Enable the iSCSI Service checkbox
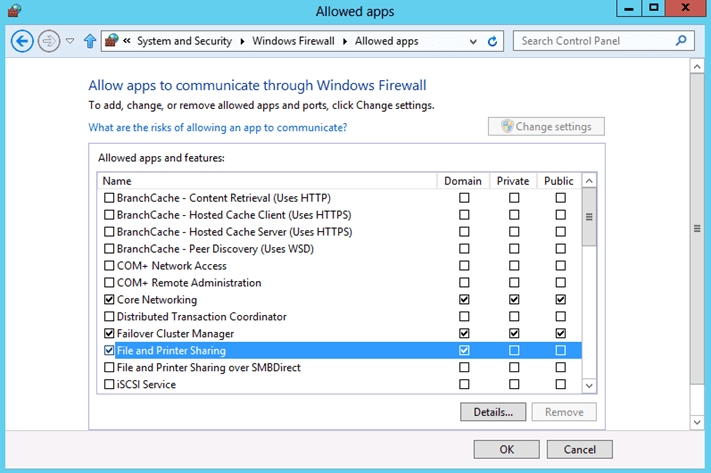 pyautogui.click(x=109, y=384)
